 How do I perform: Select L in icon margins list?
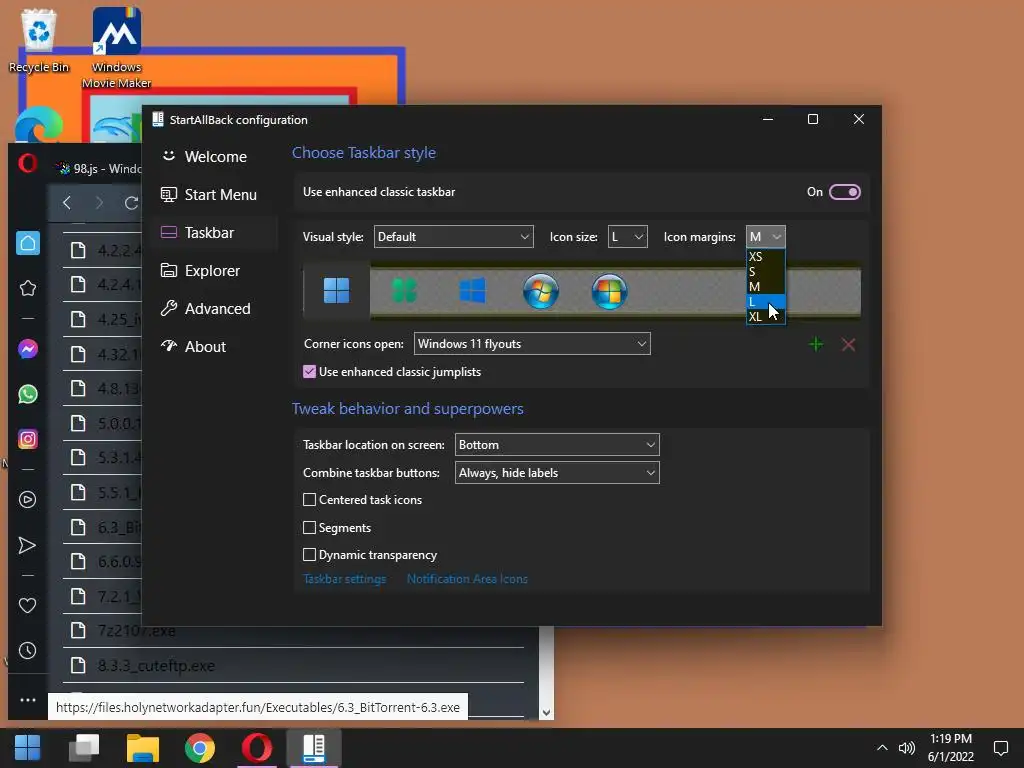765,302
